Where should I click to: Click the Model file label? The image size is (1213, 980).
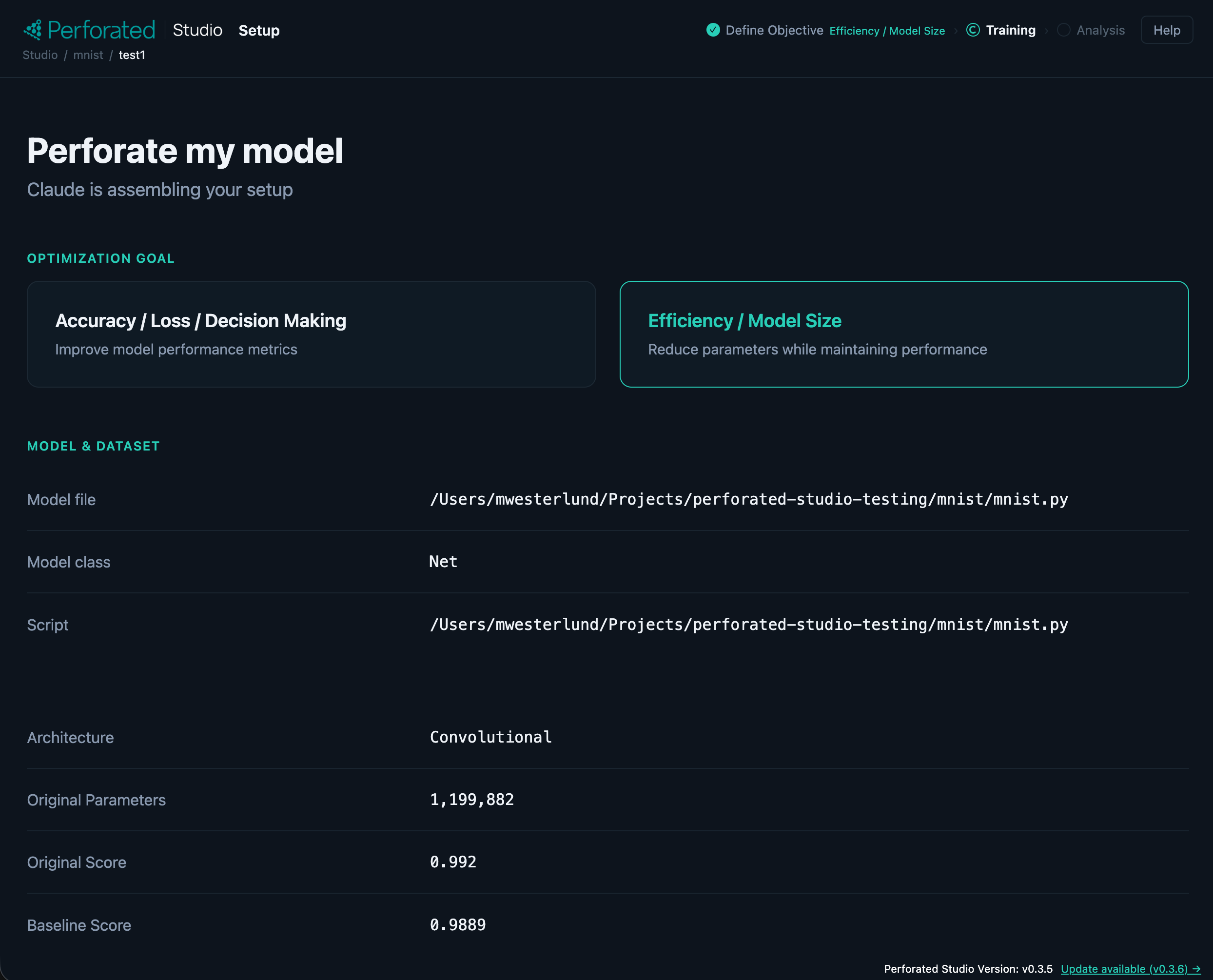pos(61,500)
